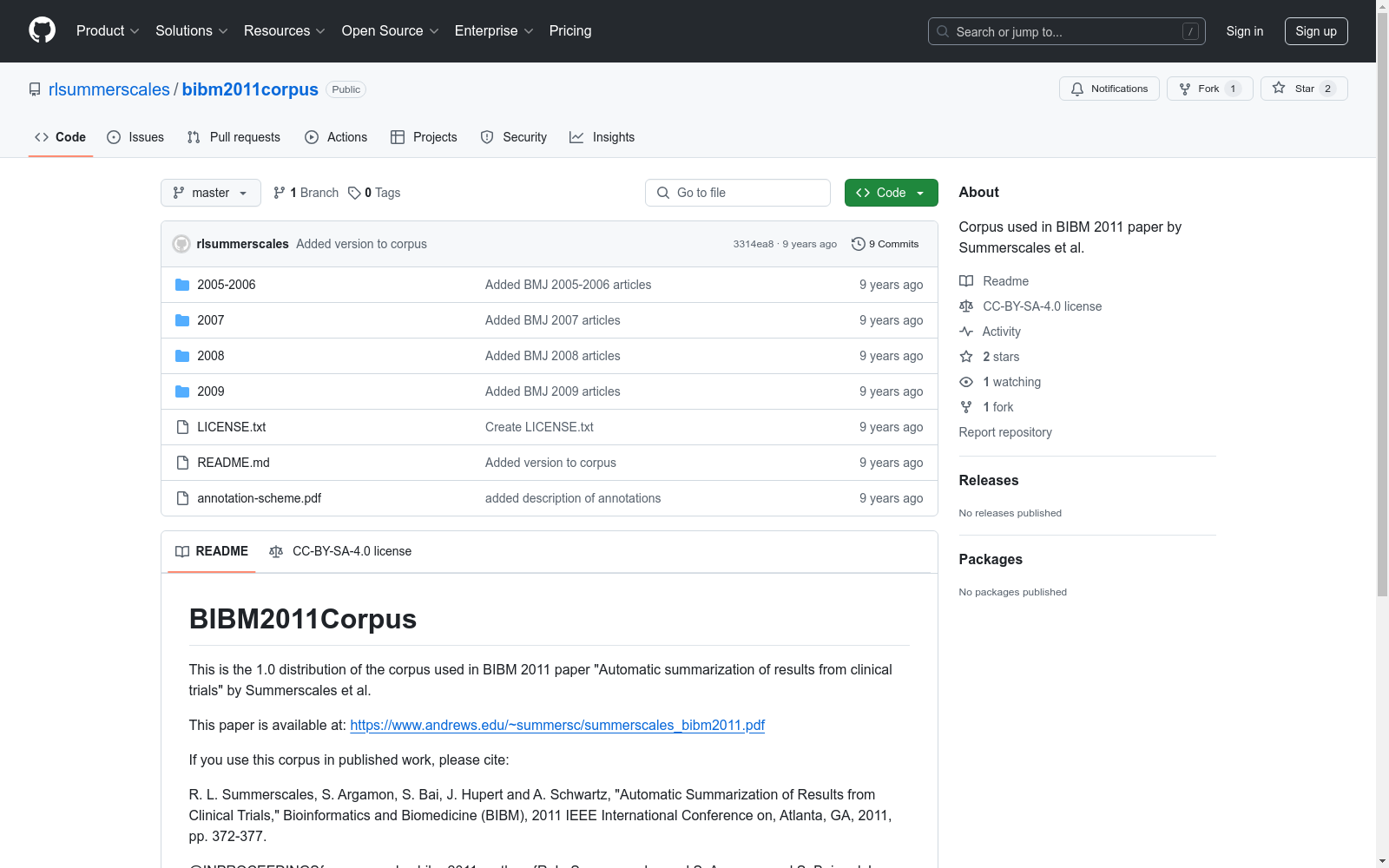This screenshot has height=868, width=1389.
Task: Open commit message Added BMJ 2008 articles
Action: 553,356
